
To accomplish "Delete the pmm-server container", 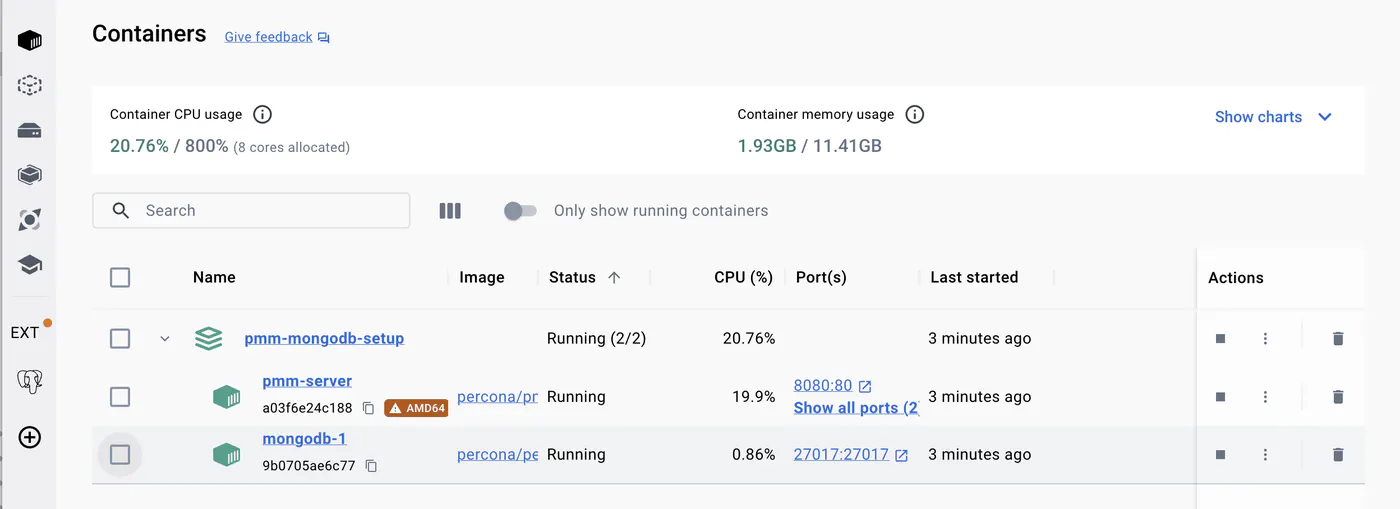I will [1338, 397].
